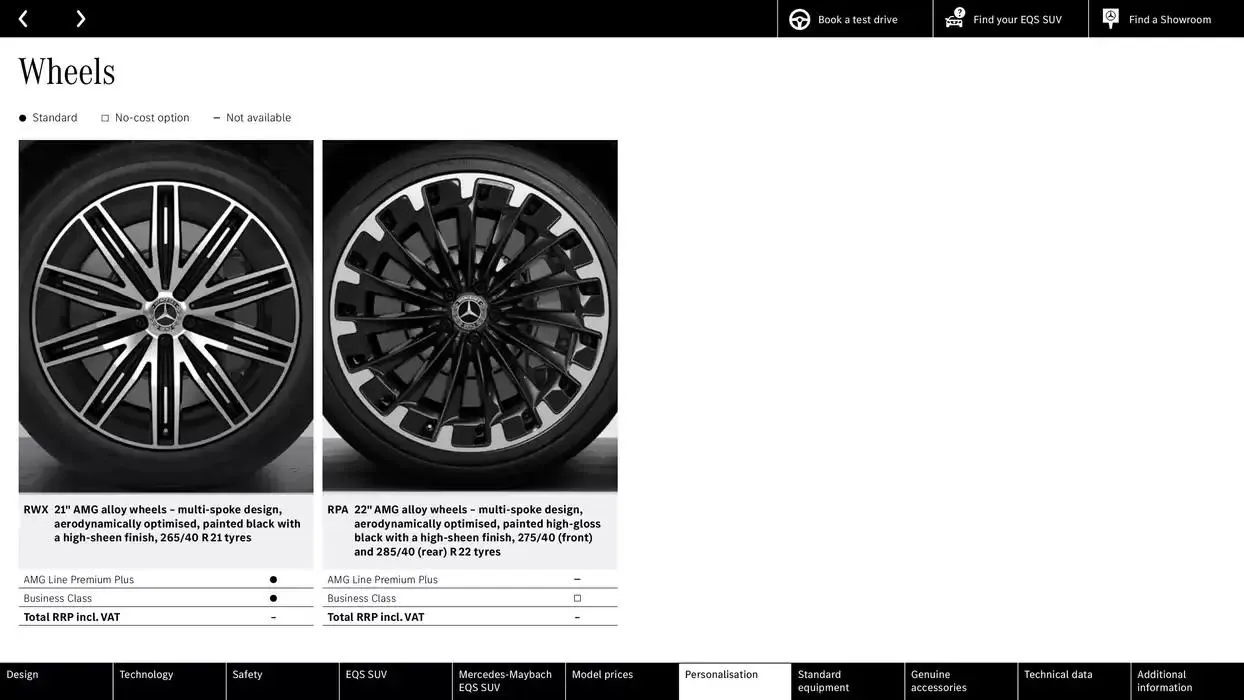Go to the previous page arrow

(23, 19)
